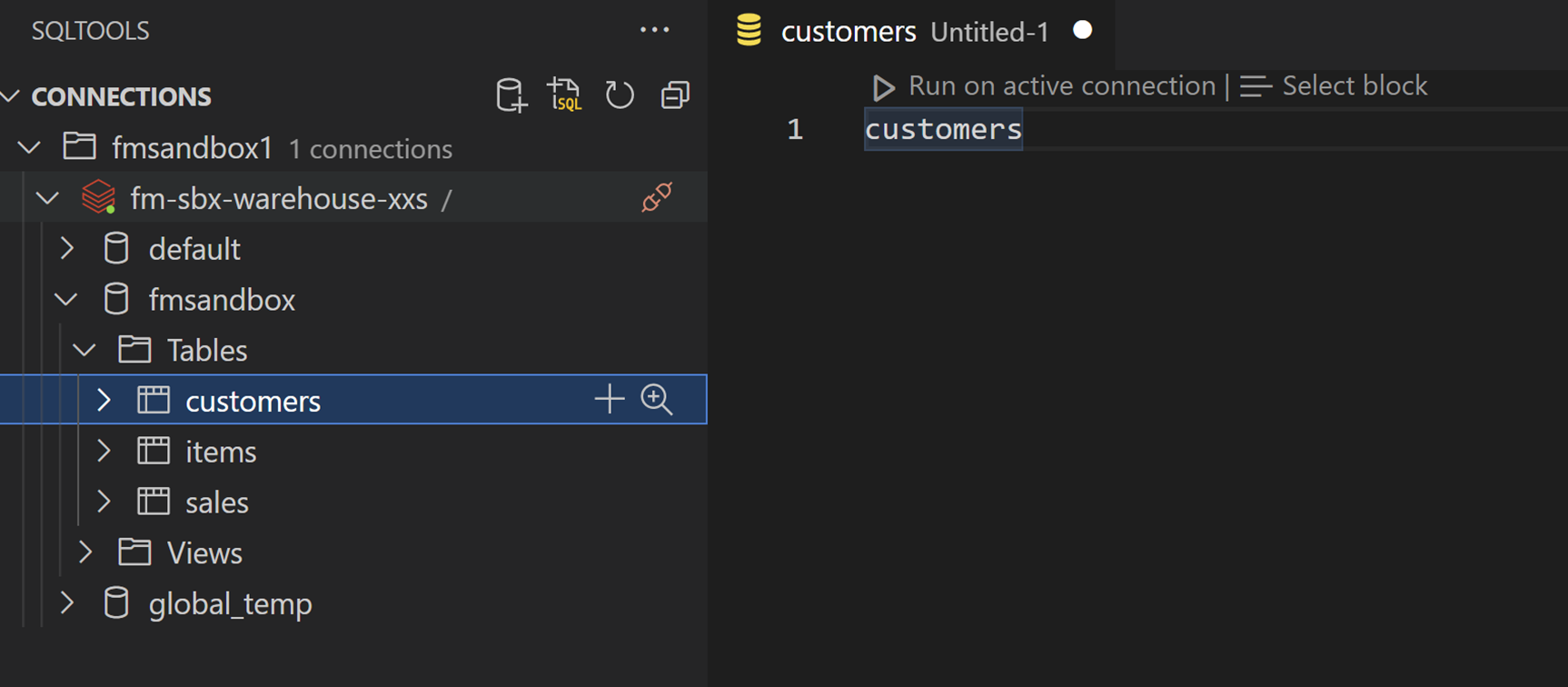Close the unsaved Untitled-1 tab dot
Viewport: 1568px width, 687px height.
point(1082,30)
